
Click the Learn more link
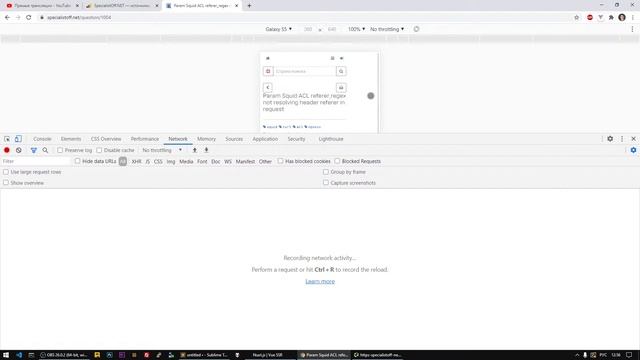pyautogui.click(x=320, y=281)
